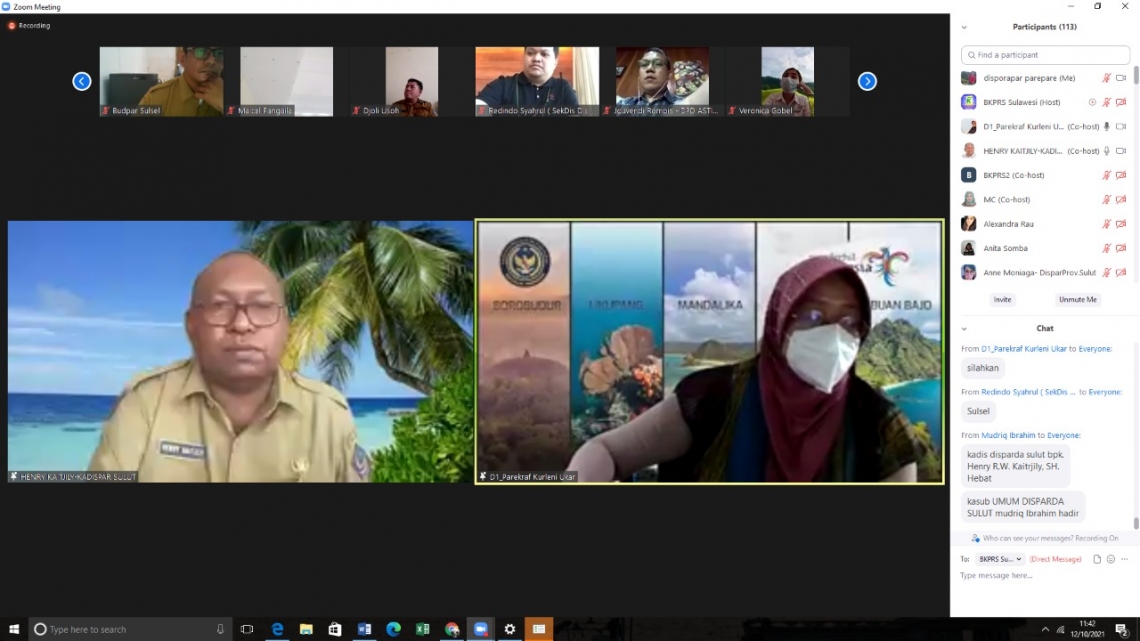Open Excel from taskbar
1140x641 pixels.
point(422,629)
